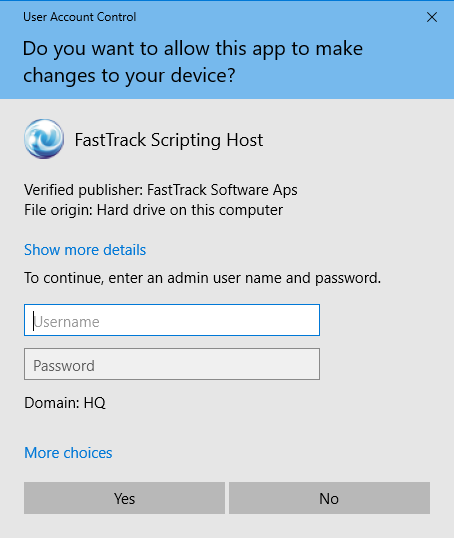Click the 'File origin: Hard drive' line

tap(153, 210)
